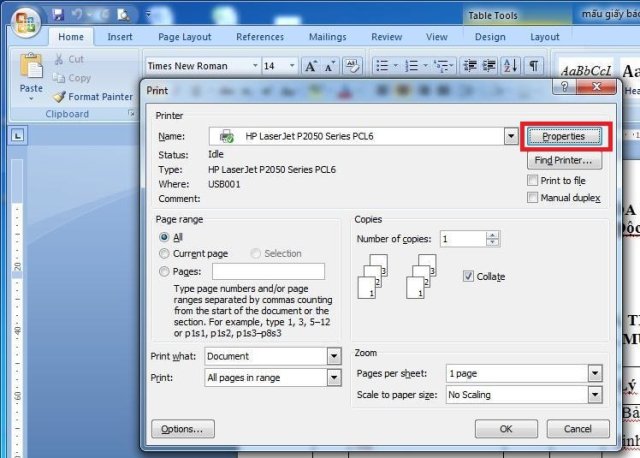Image resolution: width=640 pixels, height=458 pixels.
Task: Open the Clipboard dialog launcher
Action: coord(131,113)
